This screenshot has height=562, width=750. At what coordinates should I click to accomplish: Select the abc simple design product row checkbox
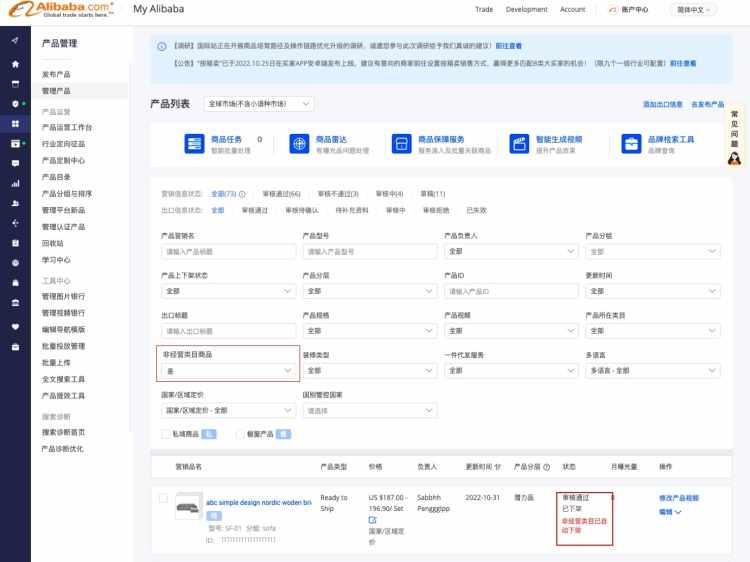pos(163,498)
